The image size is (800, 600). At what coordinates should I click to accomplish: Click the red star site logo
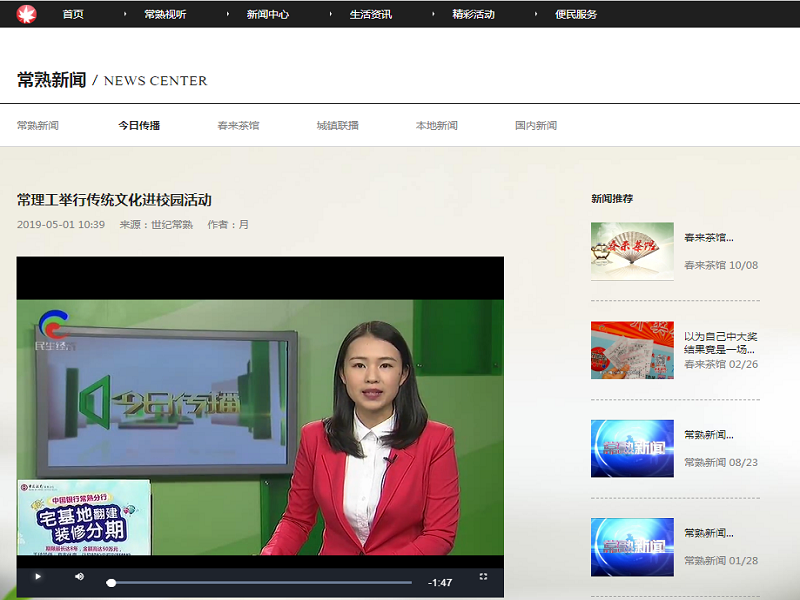click(x=26, y=14)
